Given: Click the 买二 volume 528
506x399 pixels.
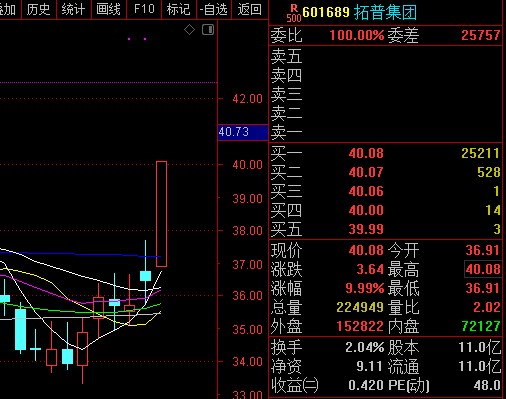Looking at the screenshot, I should (489, 172).
